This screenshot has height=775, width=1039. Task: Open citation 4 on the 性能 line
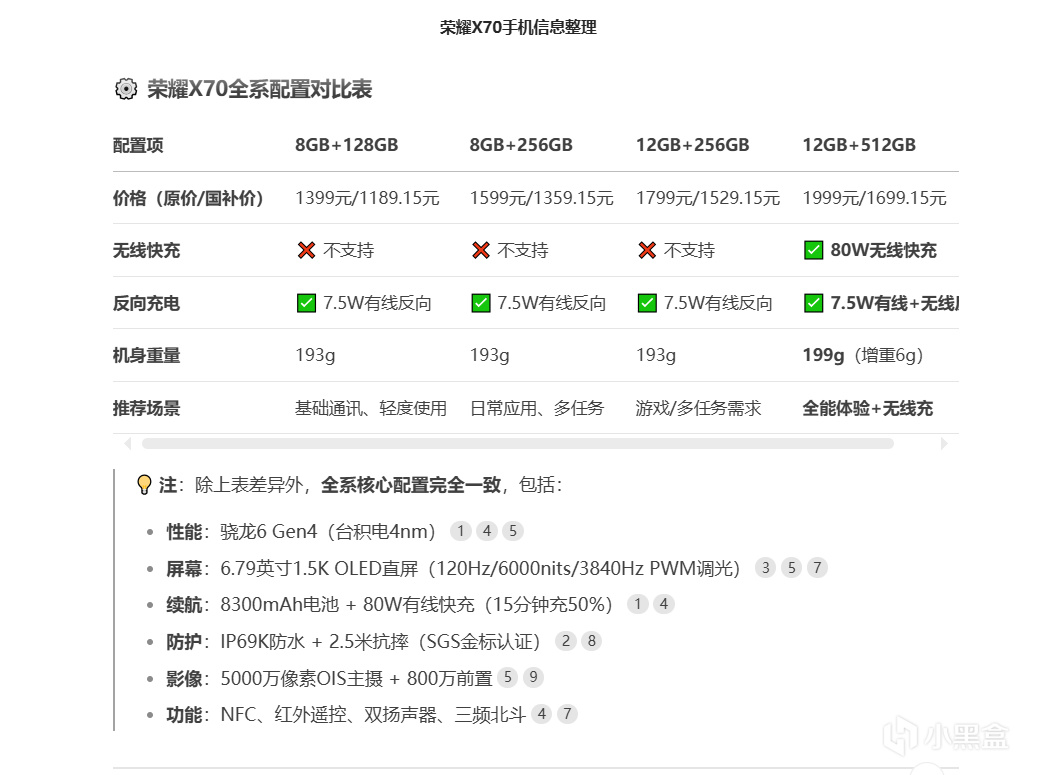[x=486, y=531]
